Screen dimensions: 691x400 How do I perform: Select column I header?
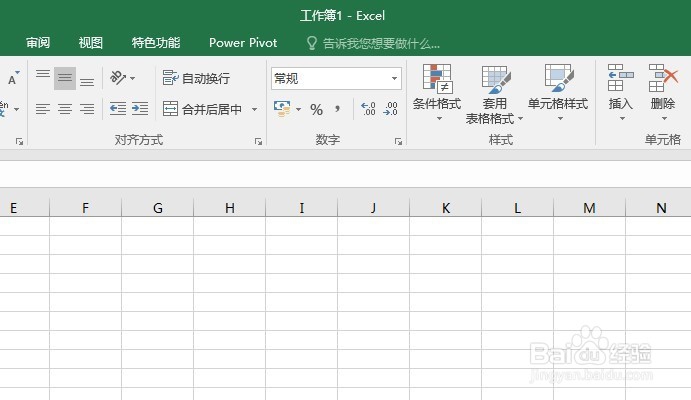(x=302, y=208)
